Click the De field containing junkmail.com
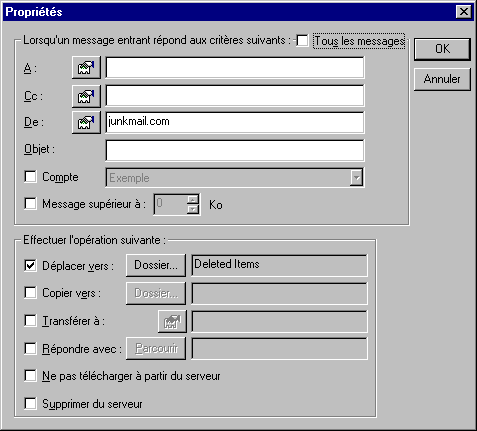The width and height of the screenshot is (477, 431). pyautogui.click(x=235, y=122)
